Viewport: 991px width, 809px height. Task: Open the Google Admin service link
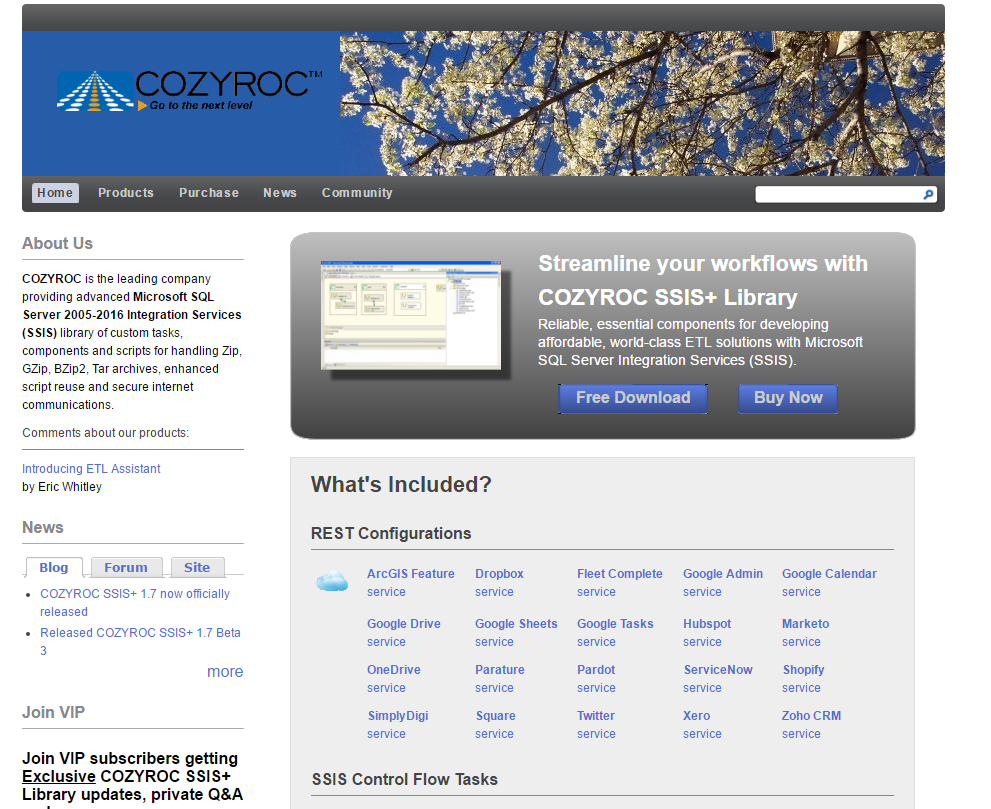coord(723,583)
